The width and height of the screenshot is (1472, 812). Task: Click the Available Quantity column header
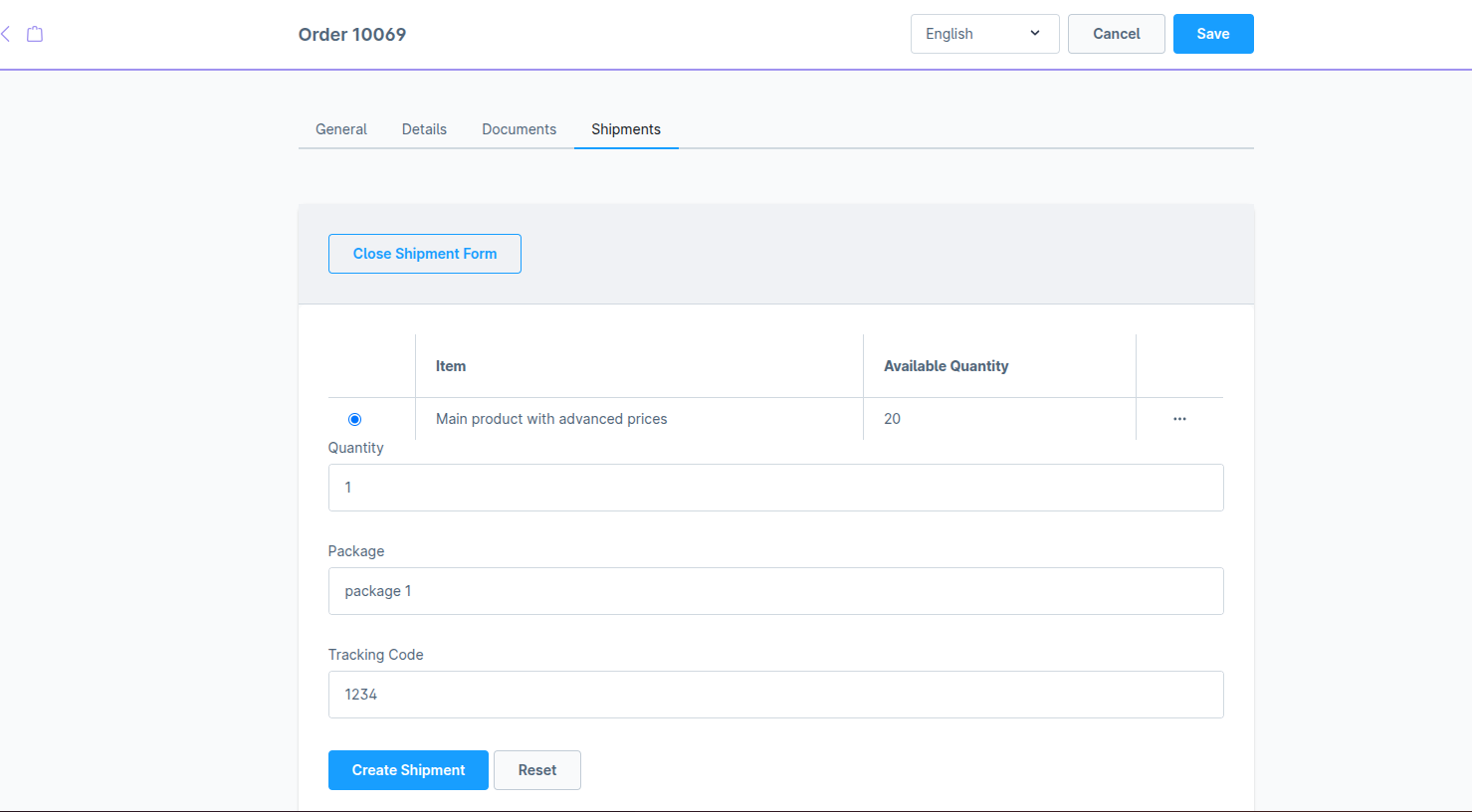[x=946, y=366]
